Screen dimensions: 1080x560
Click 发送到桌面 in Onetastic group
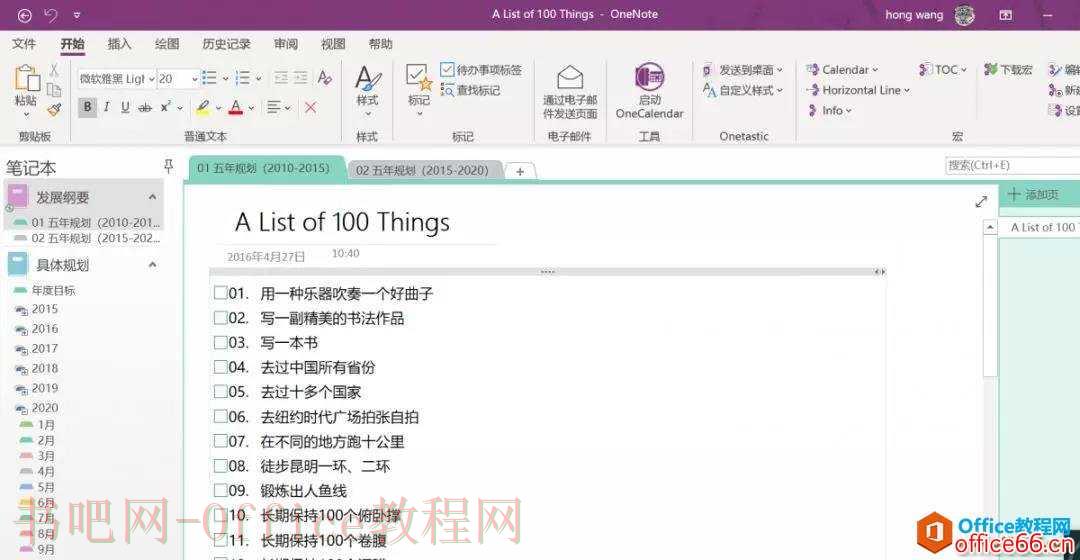click(742, 70)
